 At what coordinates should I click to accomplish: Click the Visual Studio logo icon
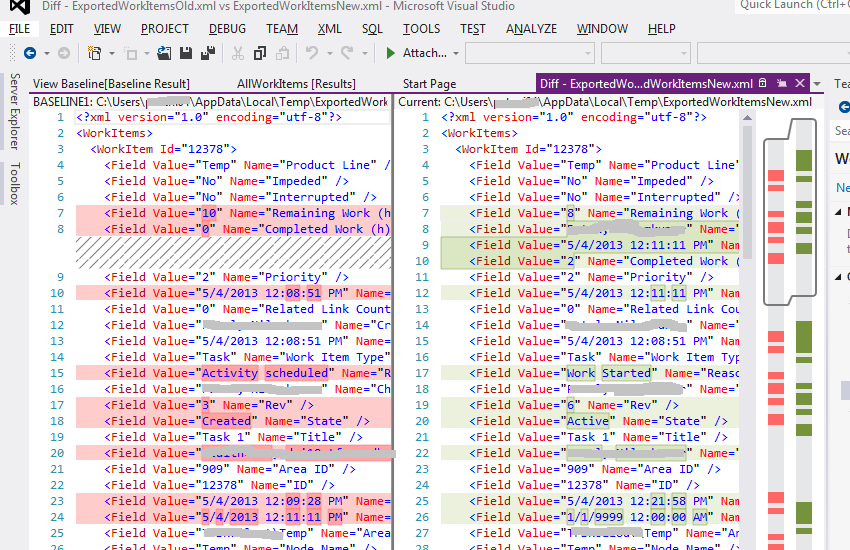click(20, 7)
